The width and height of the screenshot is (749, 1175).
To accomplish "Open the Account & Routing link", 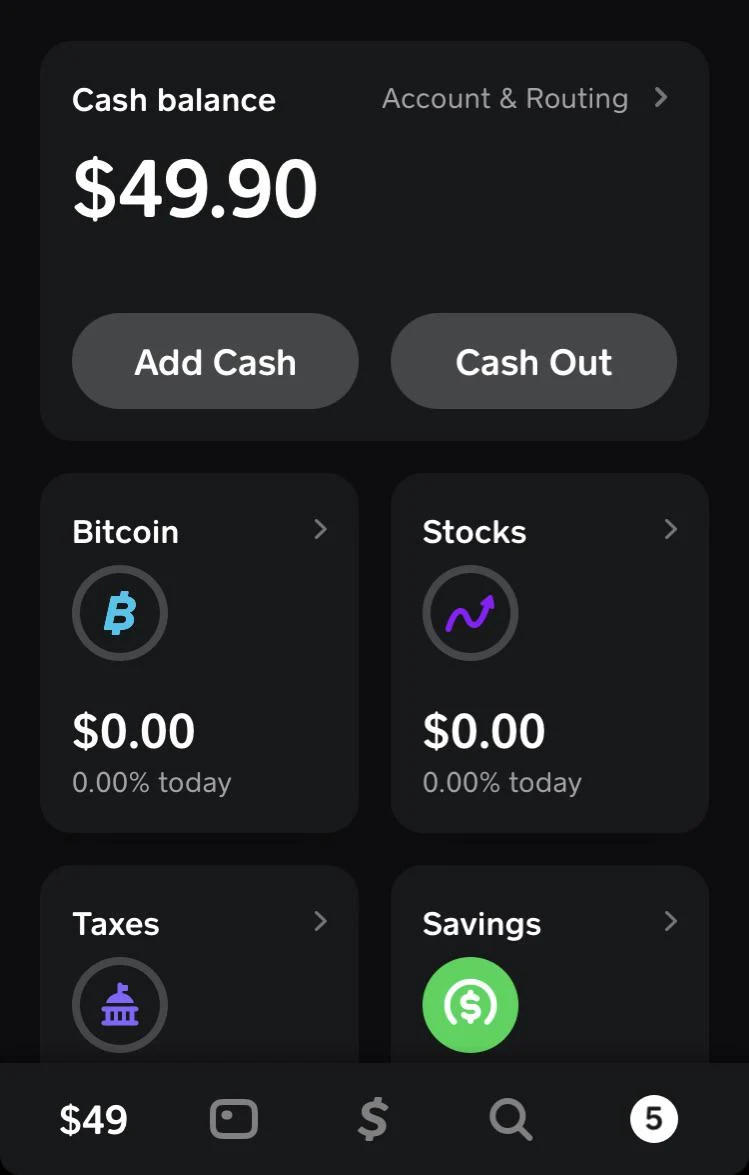I will click(505, 99).
